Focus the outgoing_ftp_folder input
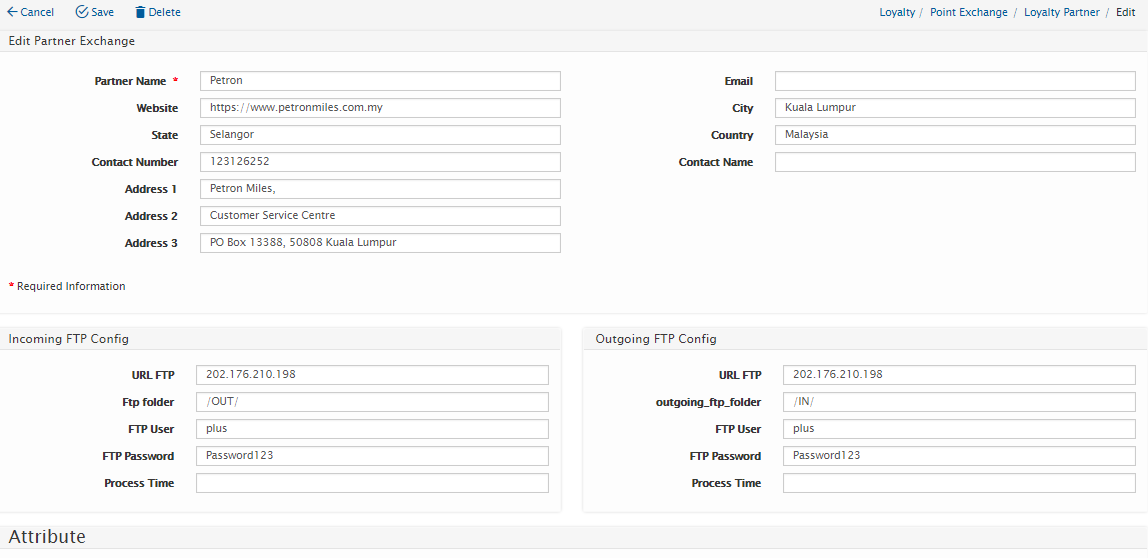The height and width of the screenshot is (558, 1148). pyautogui.click(x=958, y=402)
